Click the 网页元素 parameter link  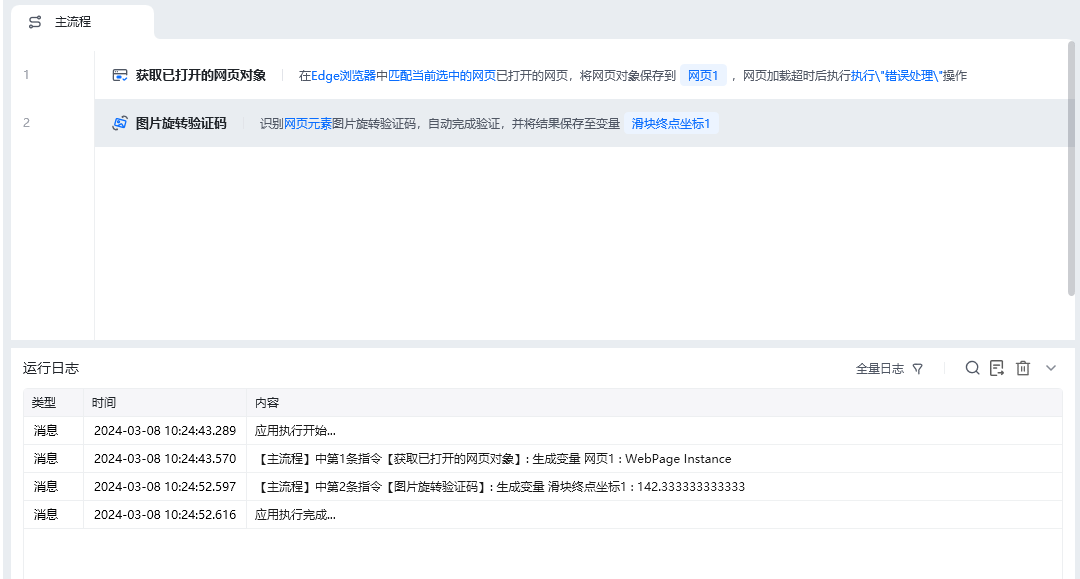tap(308, 124)
